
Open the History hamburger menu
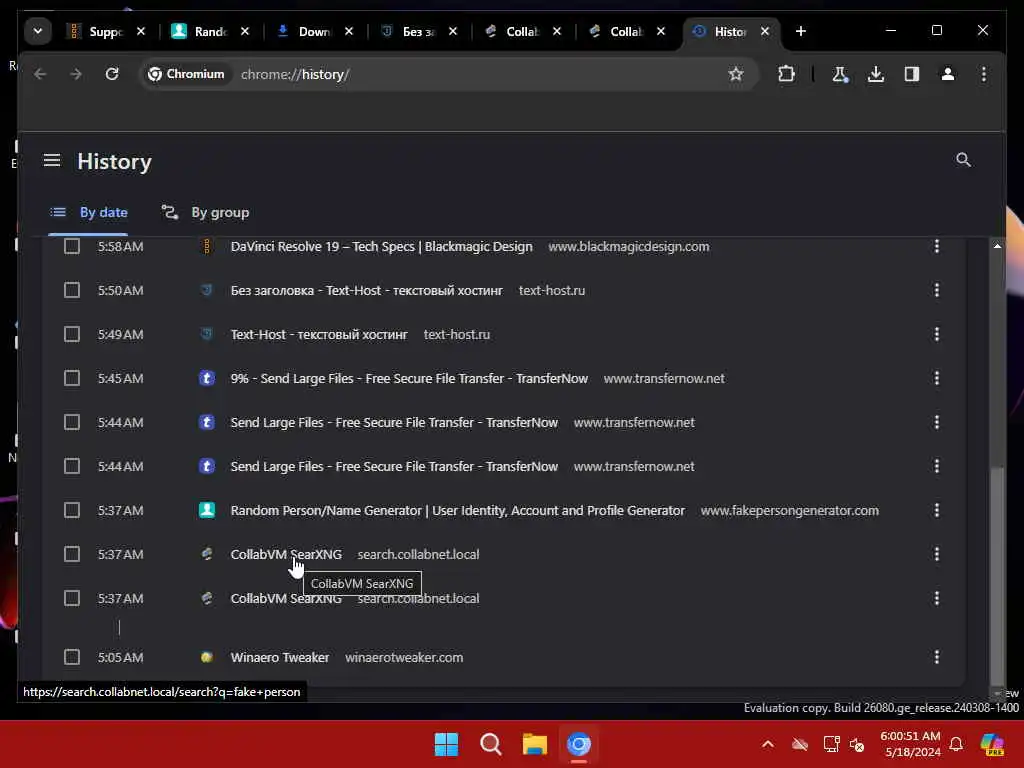click(52, 161)
